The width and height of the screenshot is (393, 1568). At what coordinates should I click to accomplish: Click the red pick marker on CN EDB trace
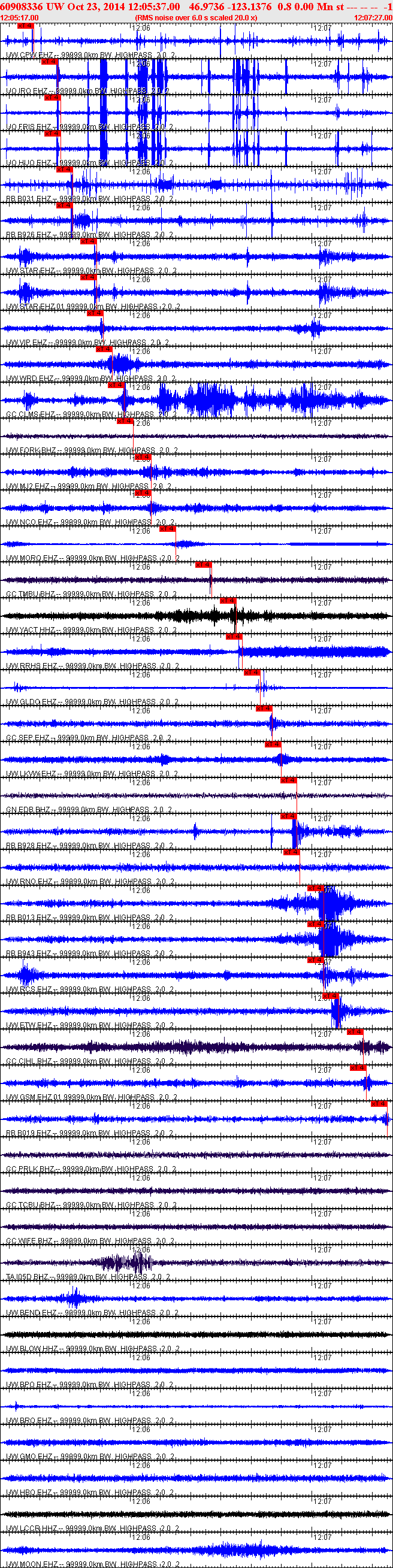[288, 780]
